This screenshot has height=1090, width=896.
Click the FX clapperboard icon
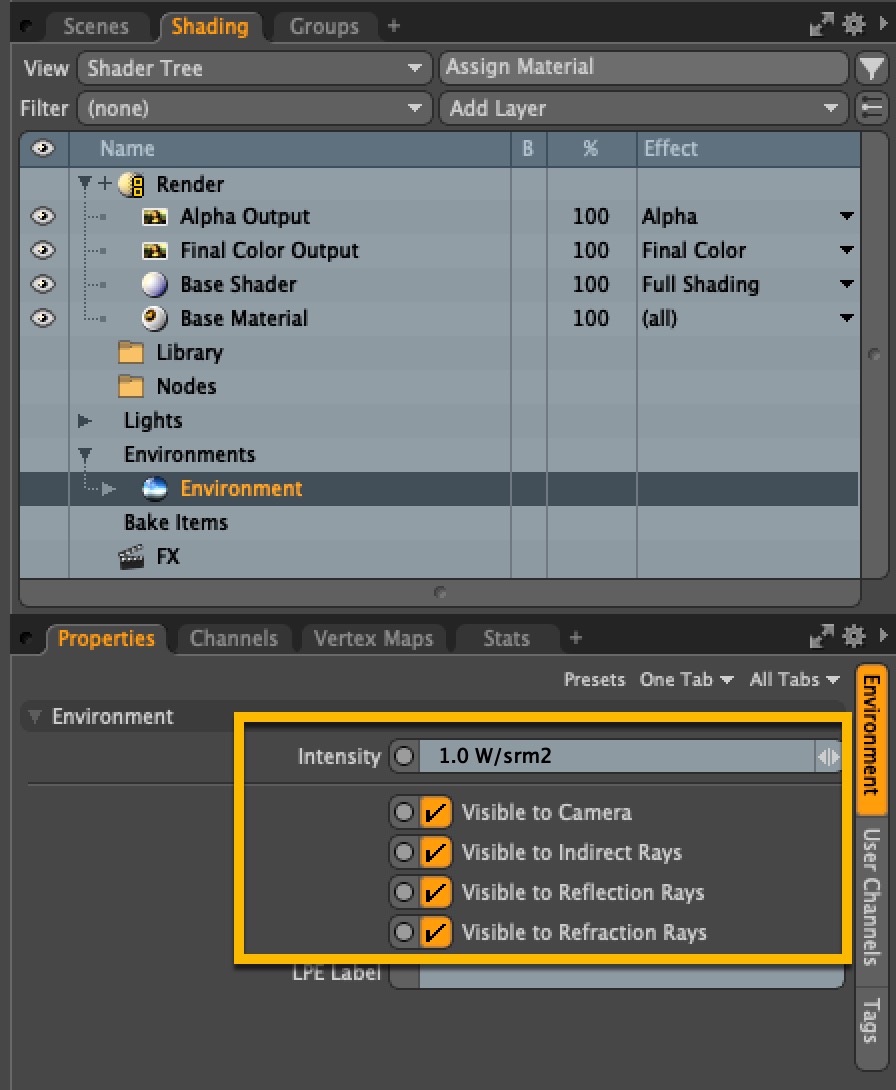(x=131, y=557)
